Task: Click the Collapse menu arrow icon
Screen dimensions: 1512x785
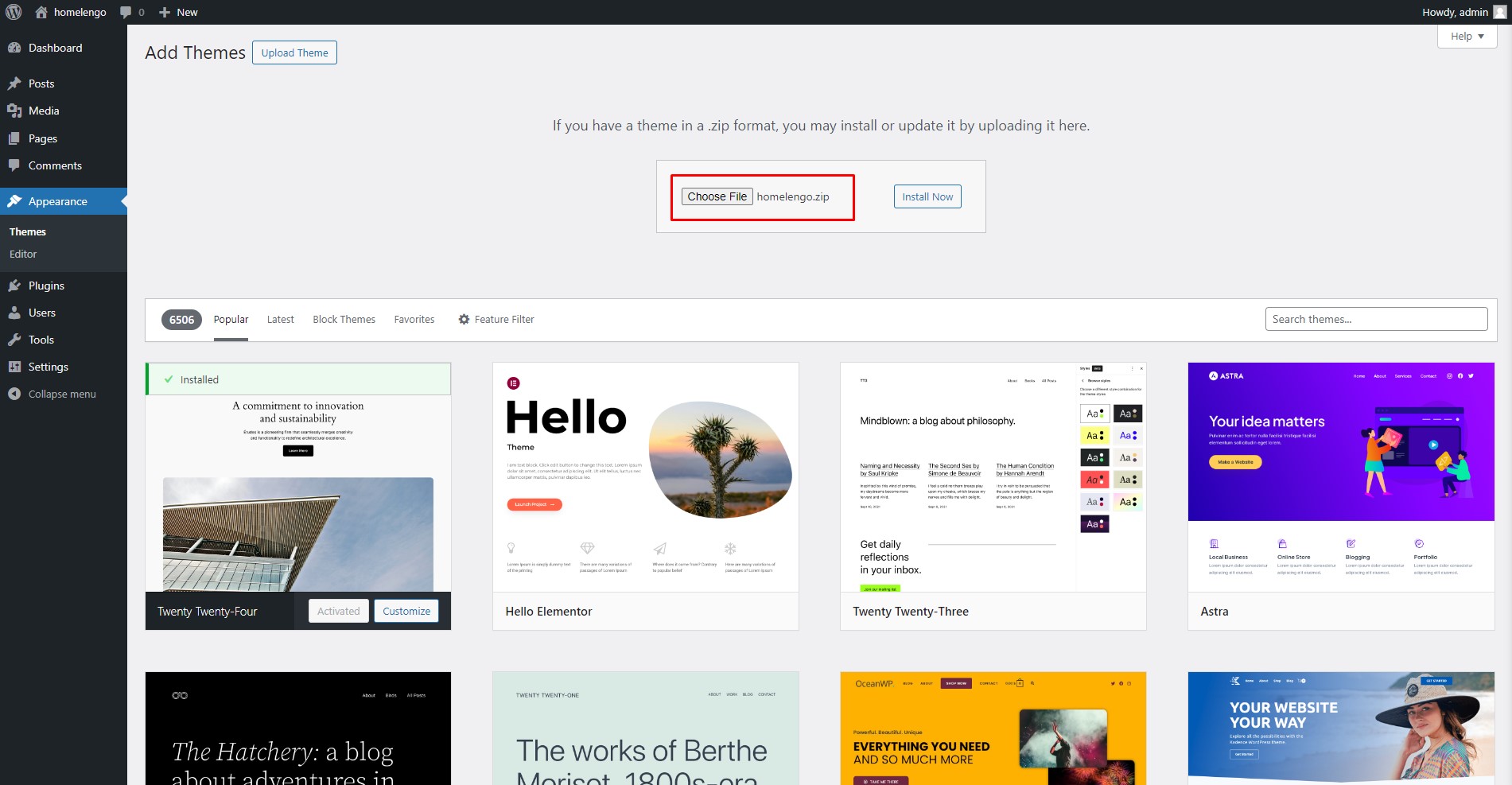Action: tap(14, 394)
